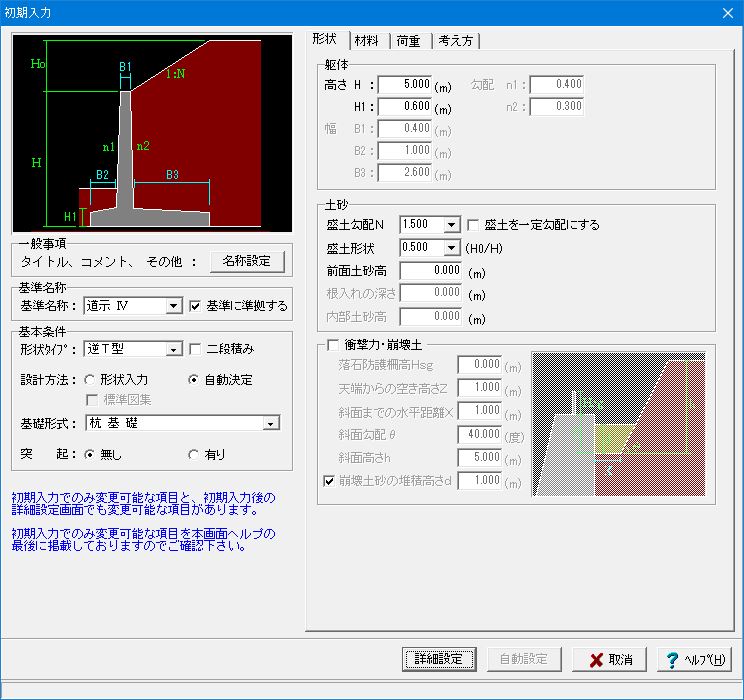The height and width of the screenshot is (700, 744).
Task: Check 盛土を一定勾配にする option
Action: point(473,225)
